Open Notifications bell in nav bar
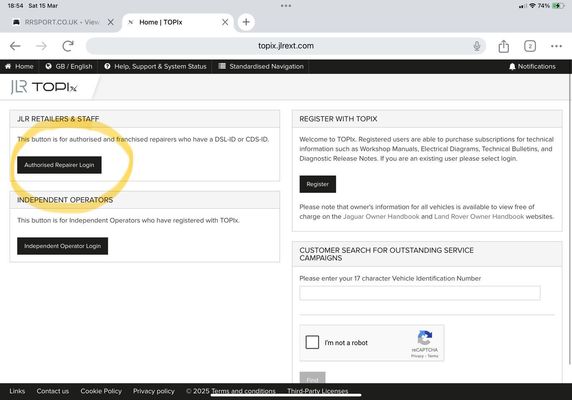Screen dimensions: 572x400 pyautogui.click(x=532, y=66)
